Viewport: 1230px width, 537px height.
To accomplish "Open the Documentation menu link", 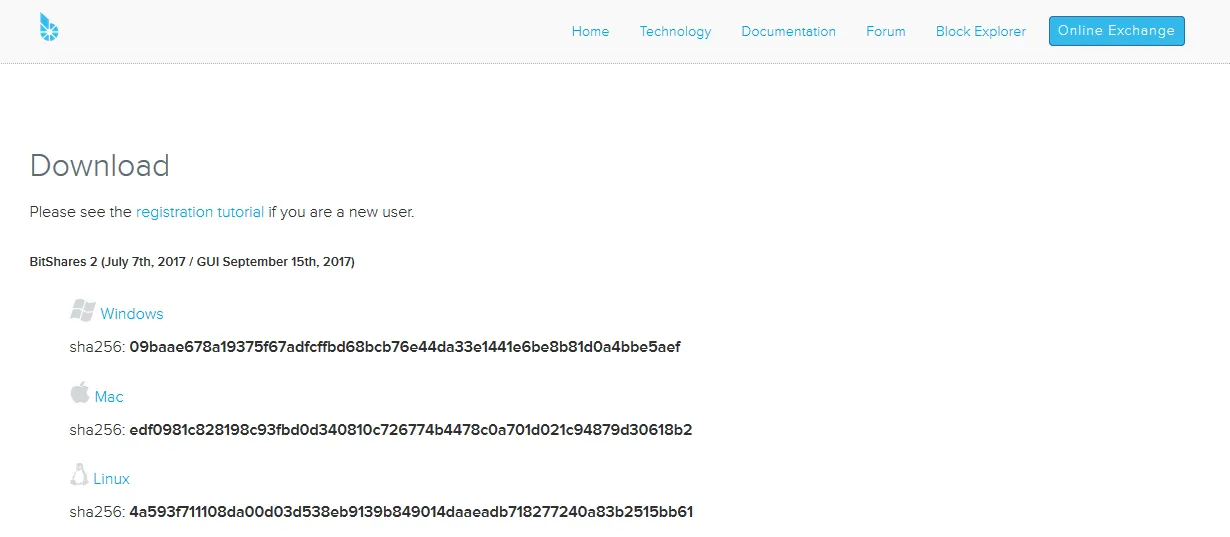I will tap(788, 31).
